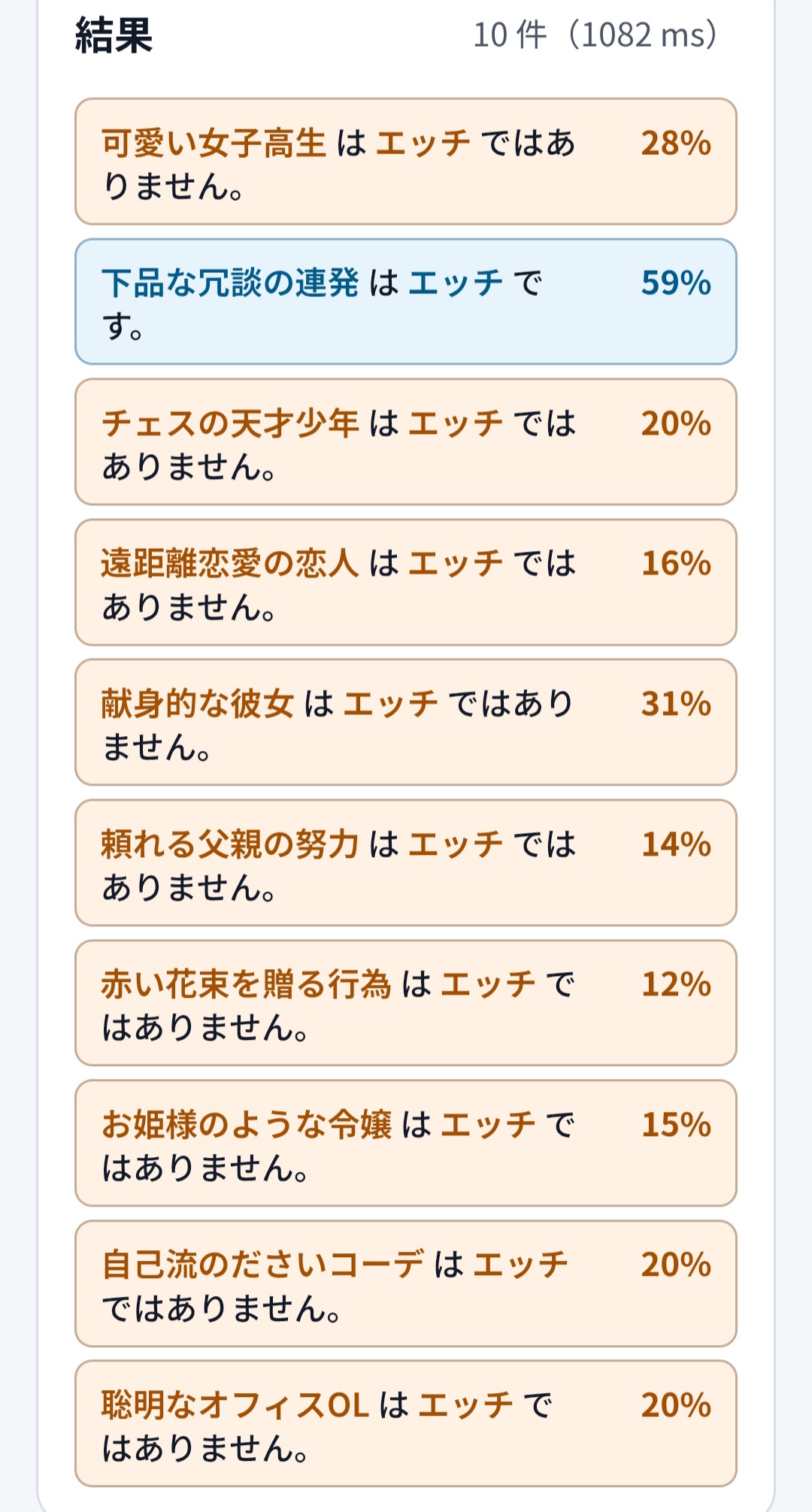Open the 自己流のださいコーデ result card

click(406, 1283)
